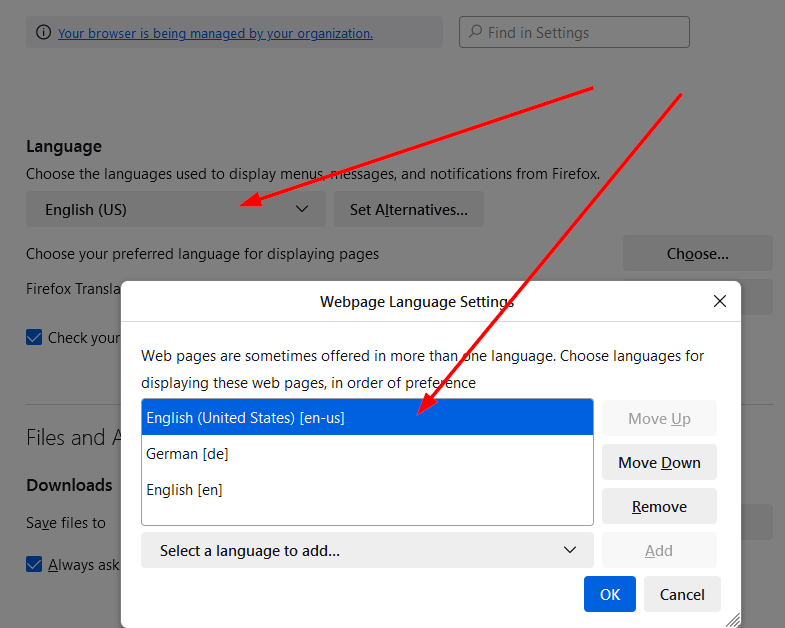Viewport: 785px width, 628px height.
Task: Open the English (US) language dropdown
Action: coord(176,210)
